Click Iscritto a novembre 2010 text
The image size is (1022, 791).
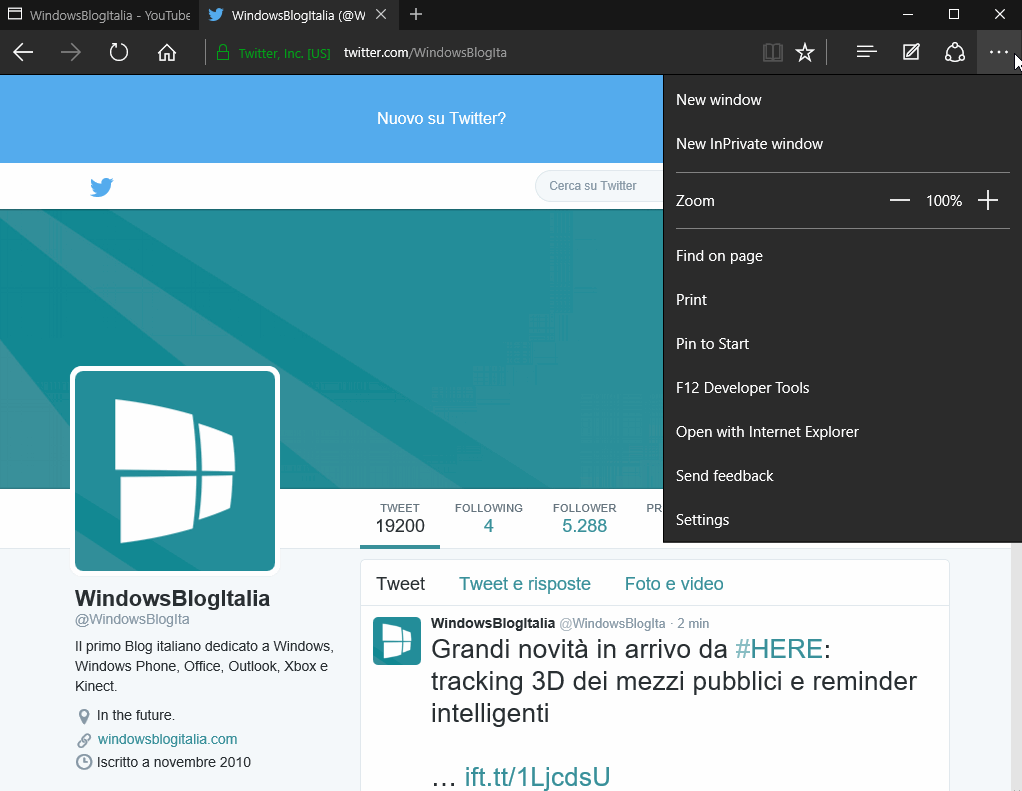(173, 762)
